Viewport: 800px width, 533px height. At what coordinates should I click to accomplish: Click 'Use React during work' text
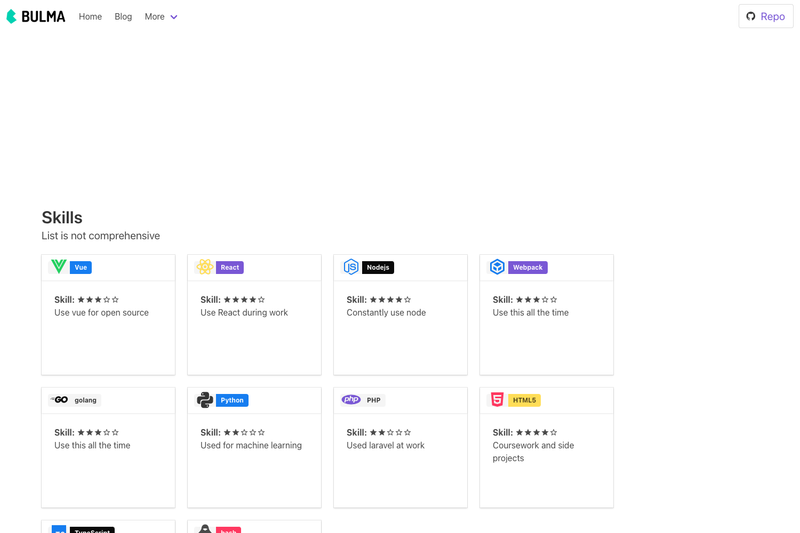tap(244, 313)
